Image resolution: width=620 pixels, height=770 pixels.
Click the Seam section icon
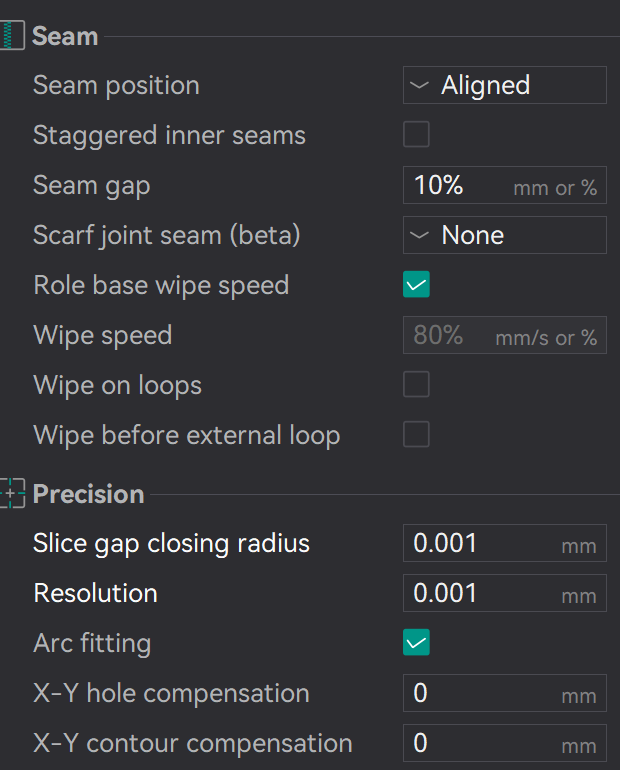[x=12, y=37]
